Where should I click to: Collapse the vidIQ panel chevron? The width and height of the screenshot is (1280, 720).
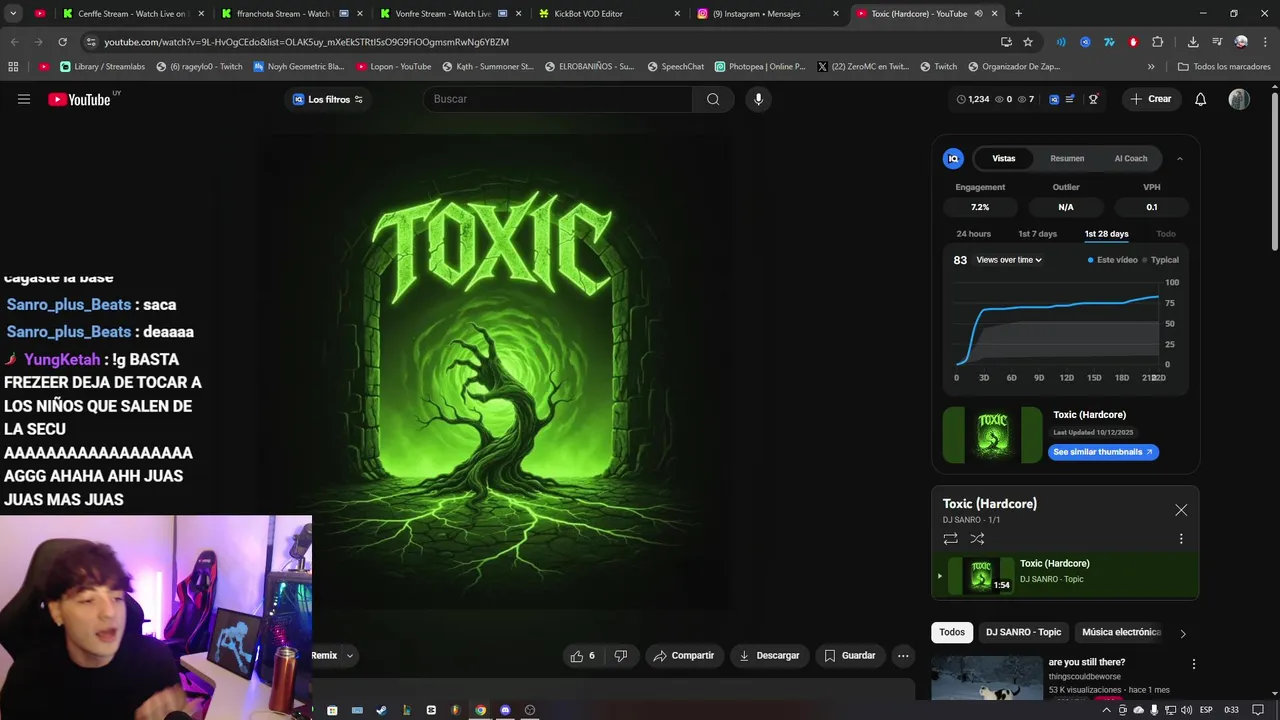coord(1179,159)
